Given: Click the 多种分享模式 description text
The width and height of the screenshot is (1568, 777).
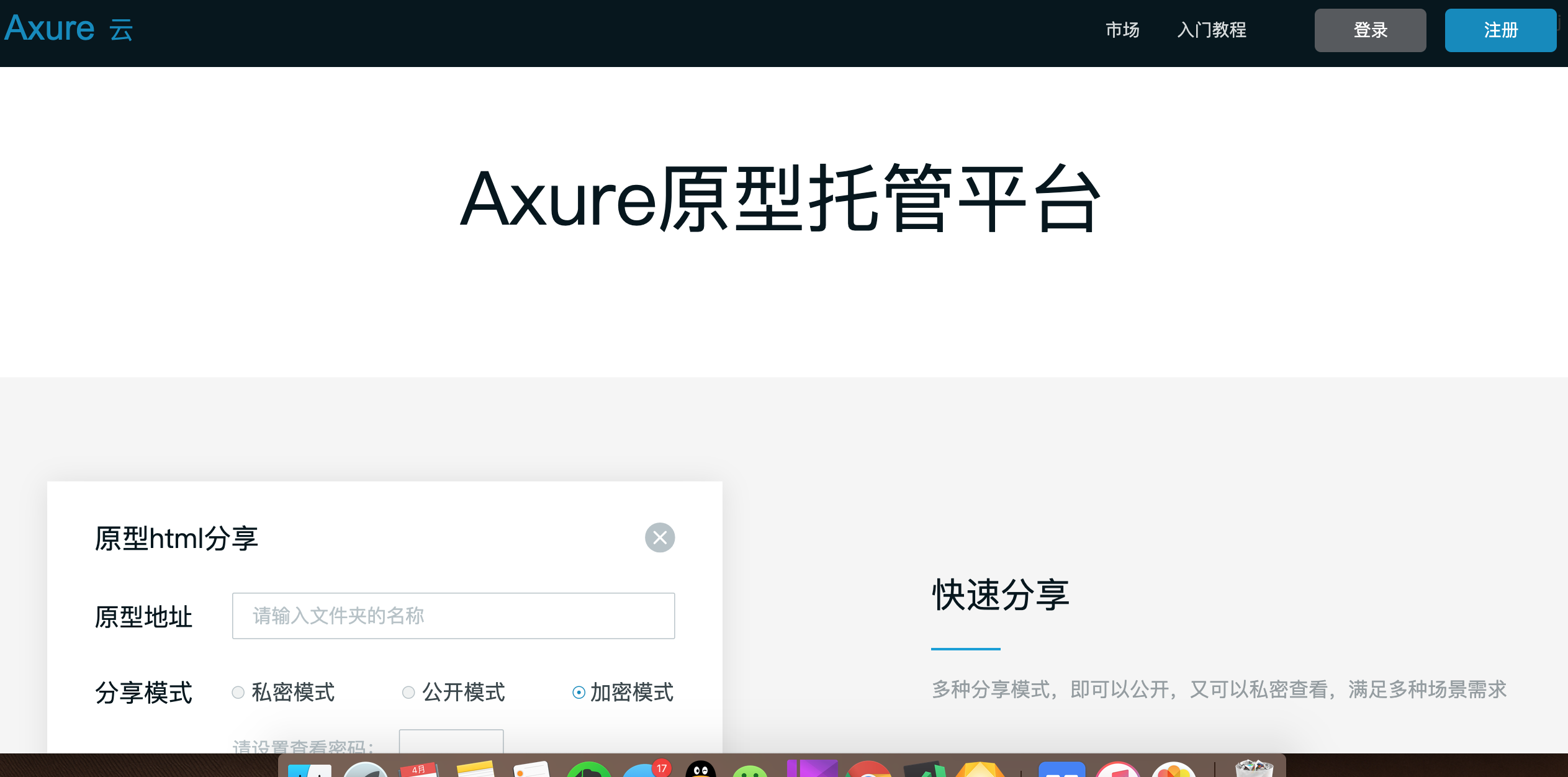Looking at the screenshot, I should (x=1219, y=689).
